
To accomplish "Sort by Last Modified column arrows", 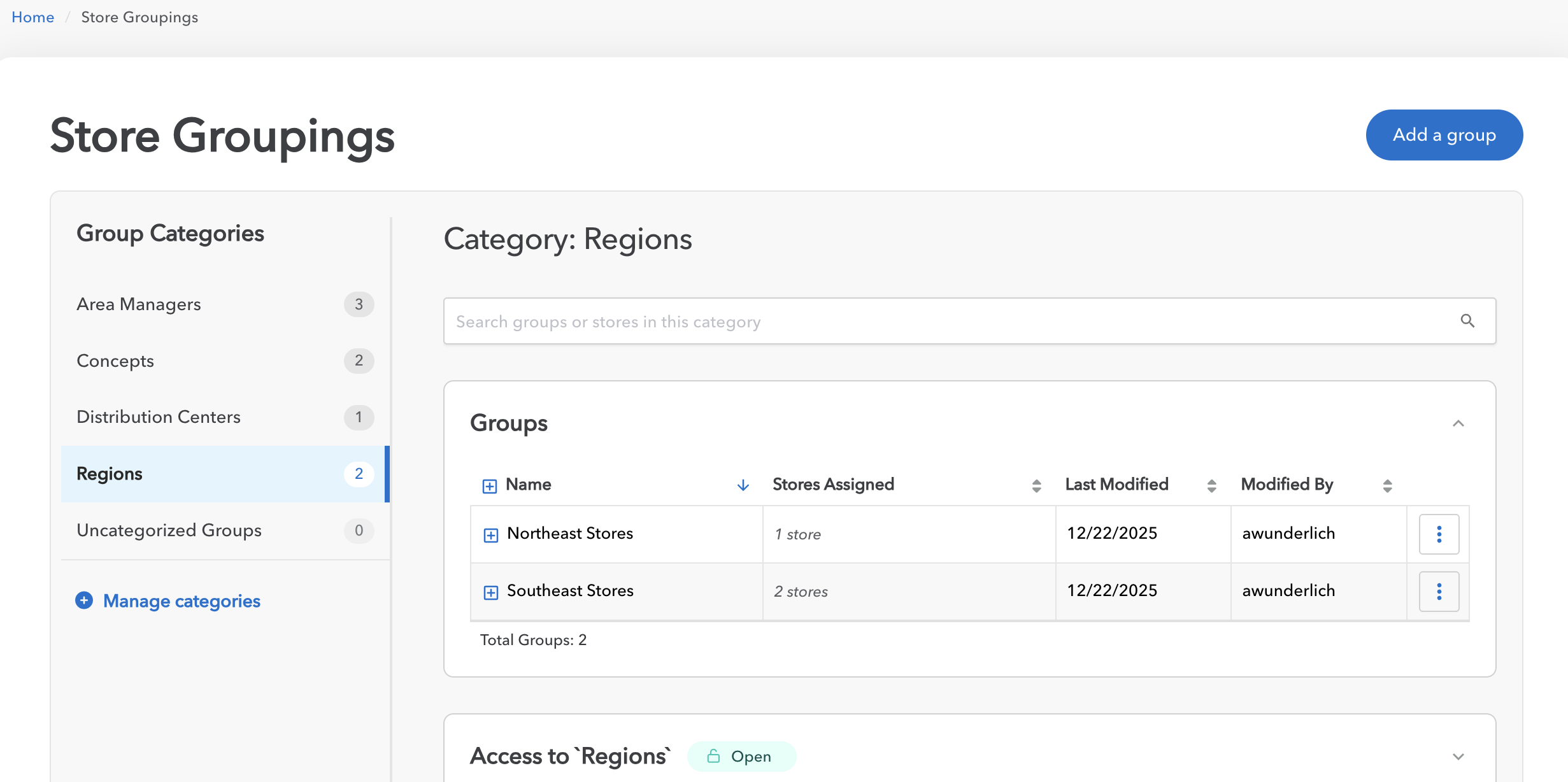I will pyautogui.click(x=1211, y=486).
